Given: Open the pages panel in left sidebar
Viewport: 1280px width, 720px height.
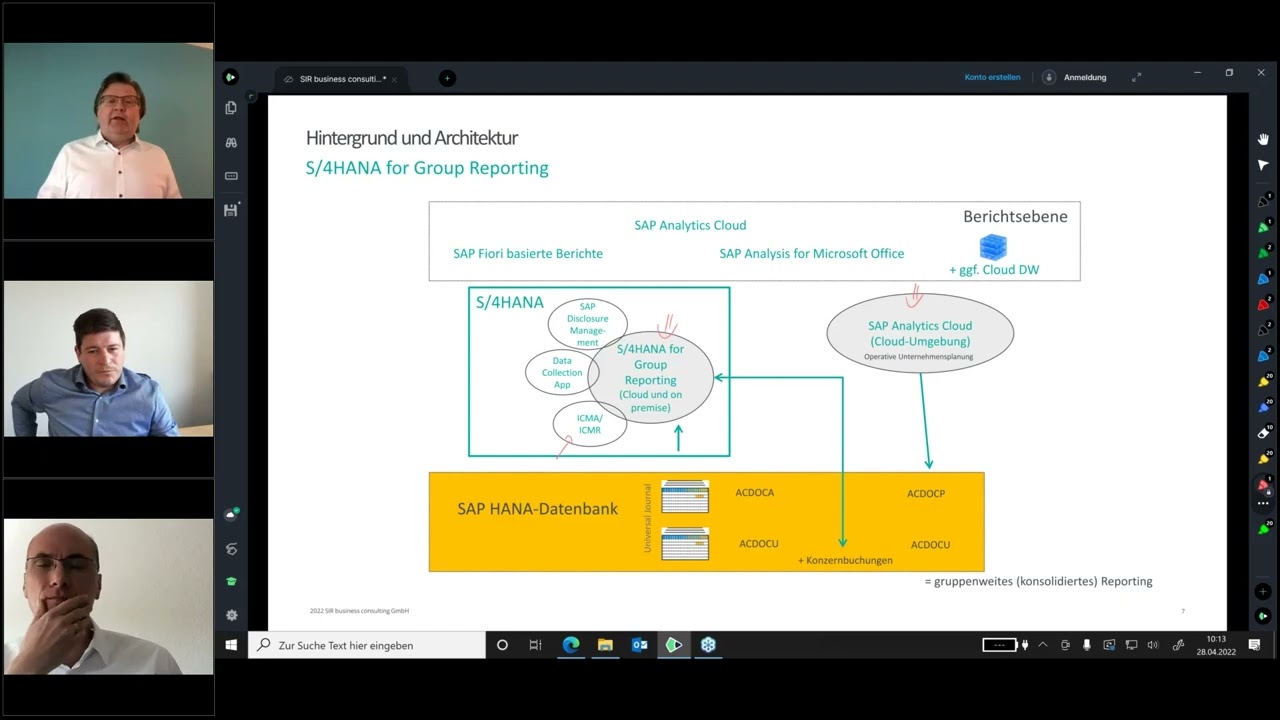Looking at the screenshot, I should (231, 108).
